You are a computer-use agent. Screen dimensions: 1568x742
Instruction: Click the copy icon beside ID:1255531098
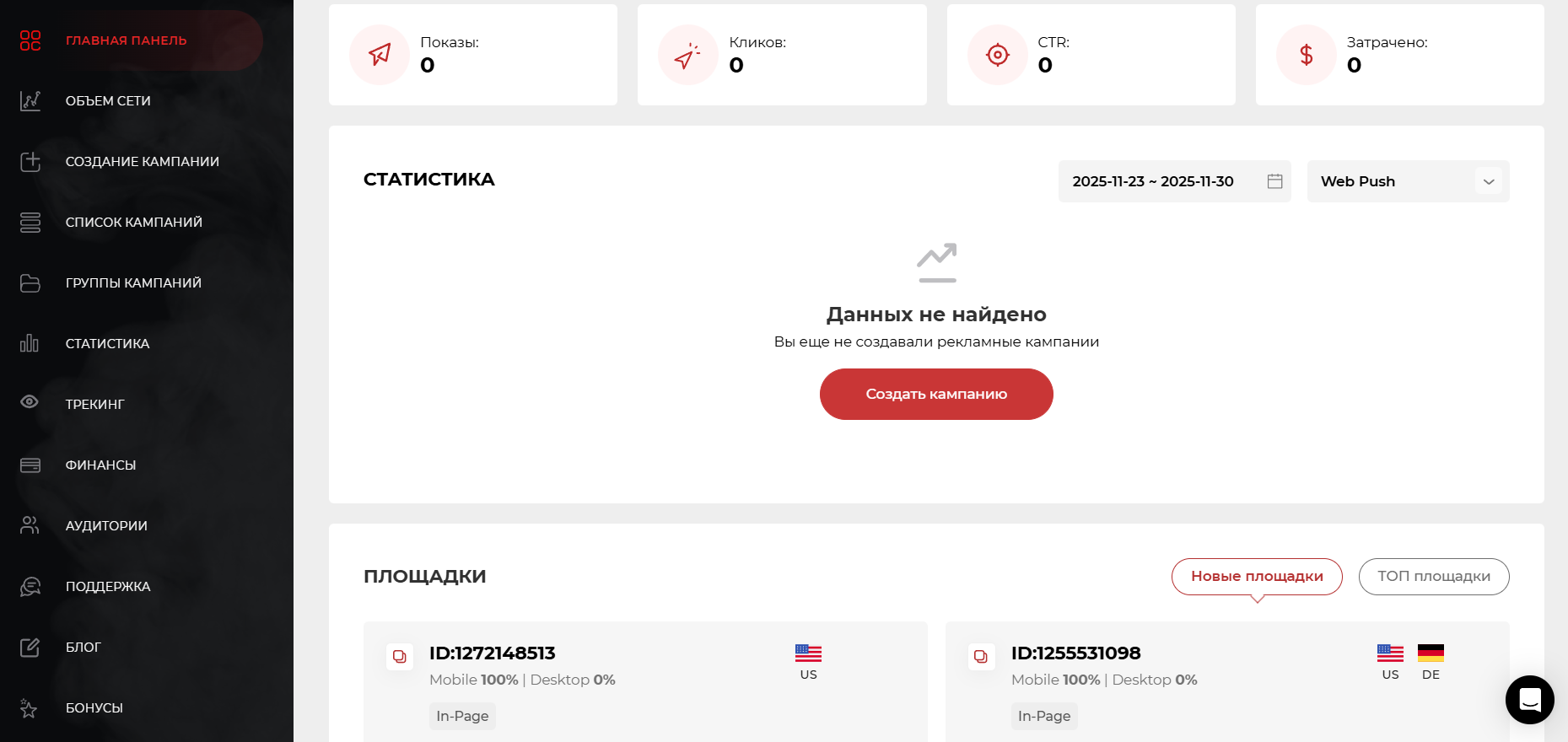(x=981, y=656)
